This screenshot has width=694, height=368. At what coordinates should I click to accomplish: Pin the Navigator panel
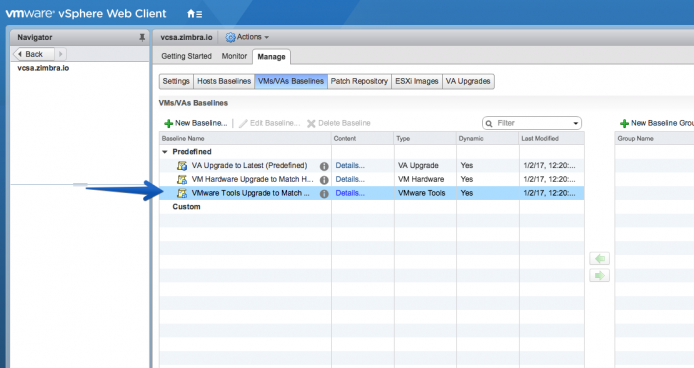coord(142,38)
